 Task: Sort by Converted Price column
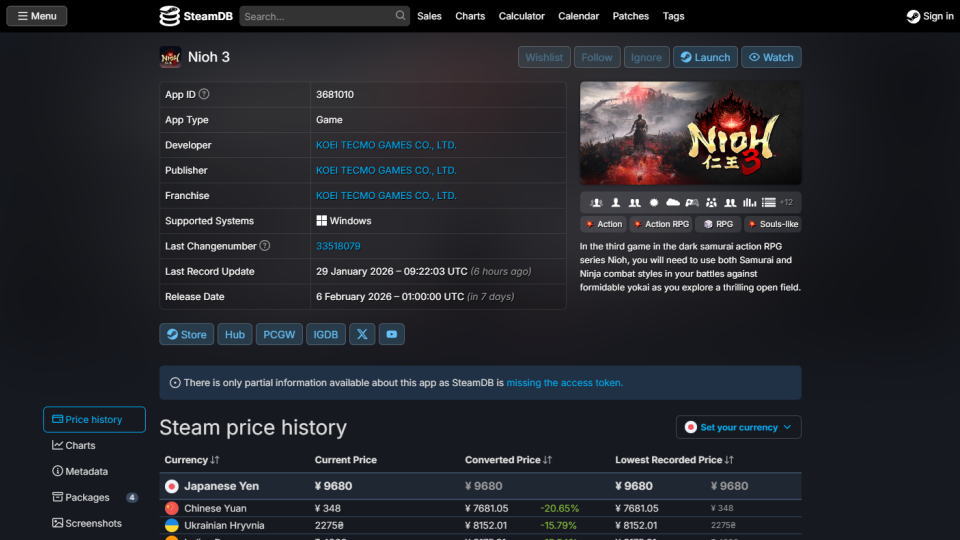pos(508,460)
